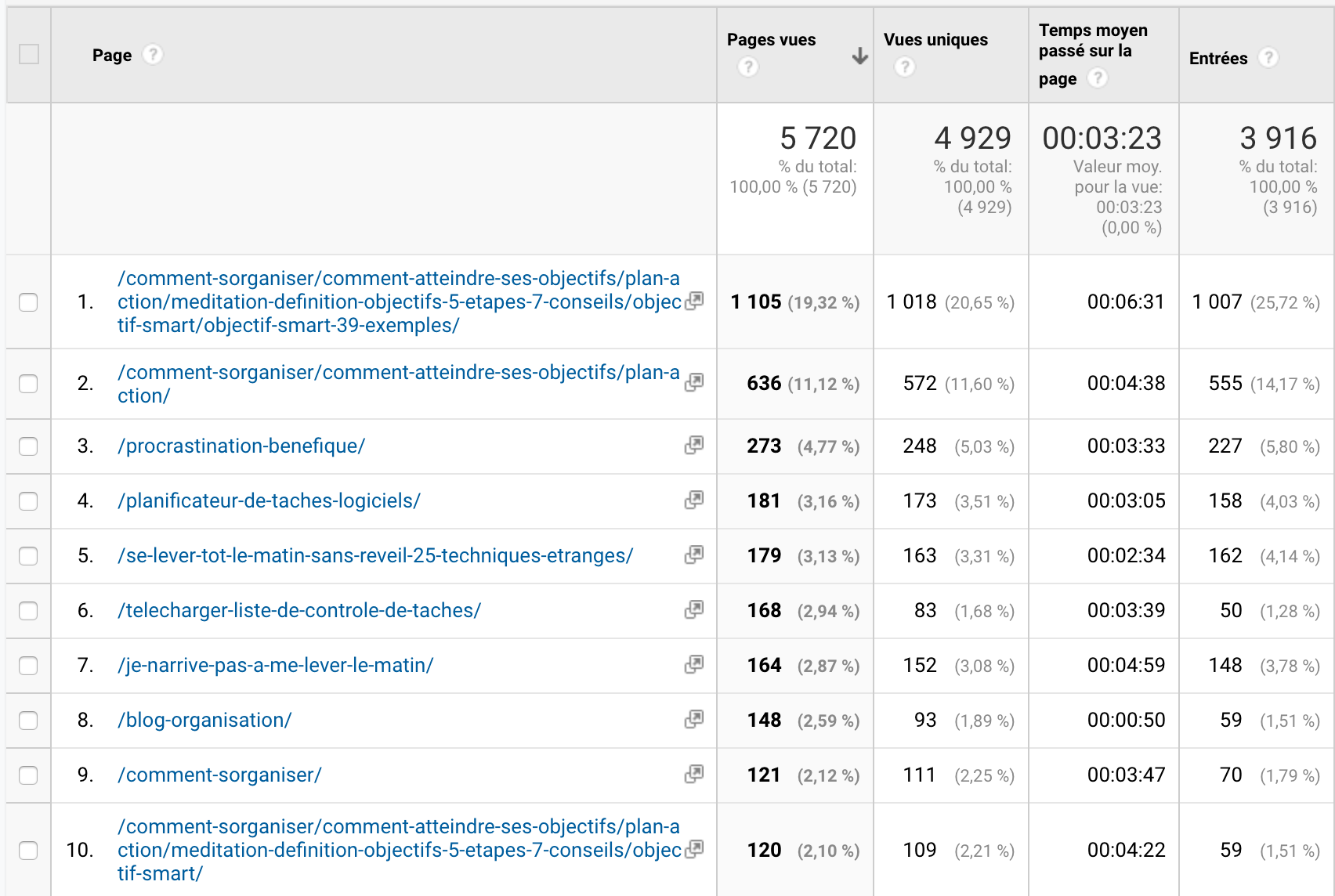Image resolution: width=1335 pixels, height=896 pixels.
Task: Check the box for row 10
Action: (28, 851)
